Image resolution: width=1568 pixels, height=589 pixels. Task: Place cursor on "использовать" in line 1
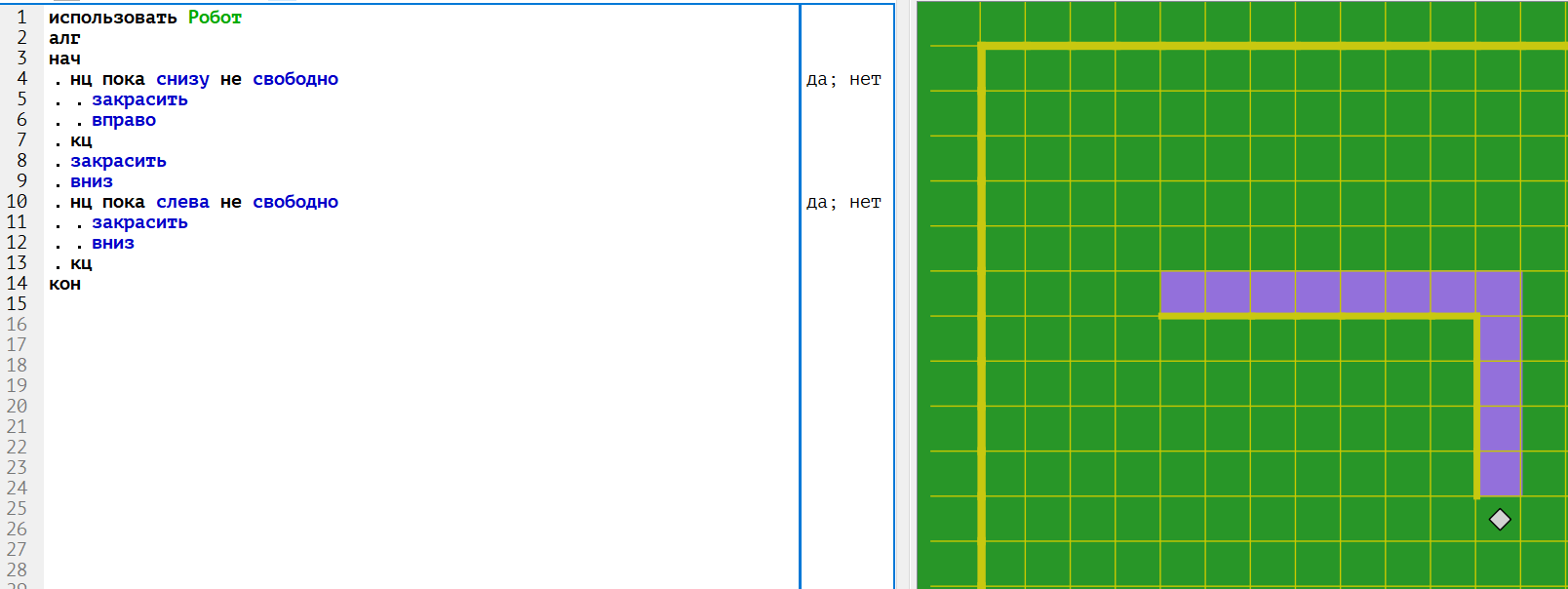click(x=112, y=18)
